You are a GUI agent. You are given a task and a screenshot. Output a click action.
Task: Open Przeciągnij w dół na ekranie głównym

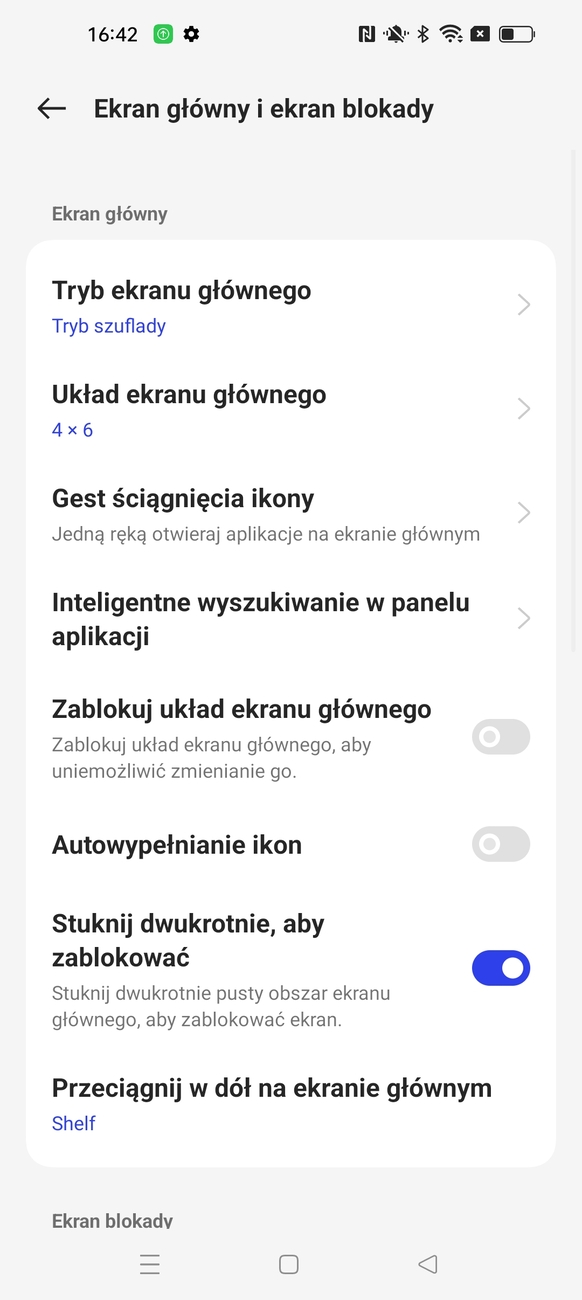[x=291, y=1105]
